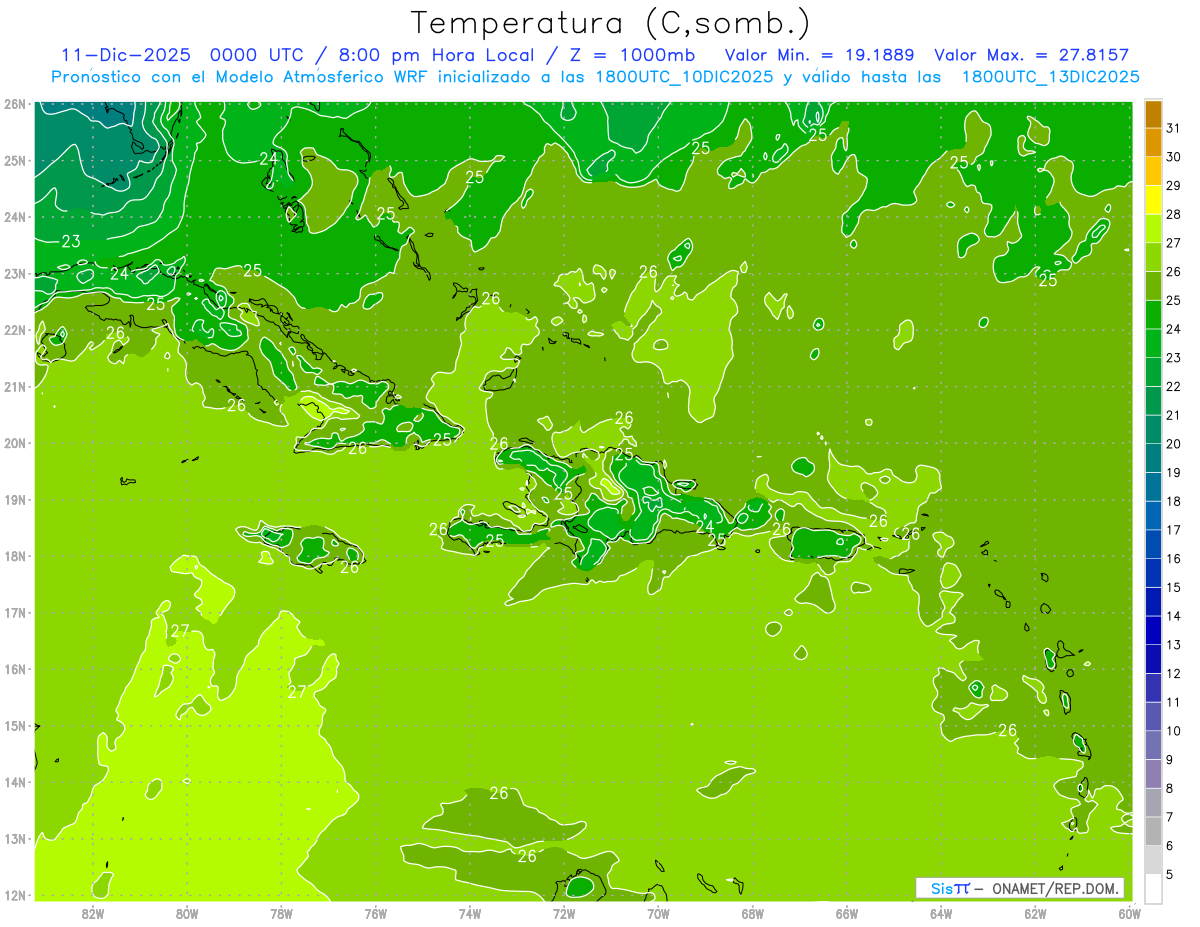Click the 64W longitude axis label

coord(941,913)
